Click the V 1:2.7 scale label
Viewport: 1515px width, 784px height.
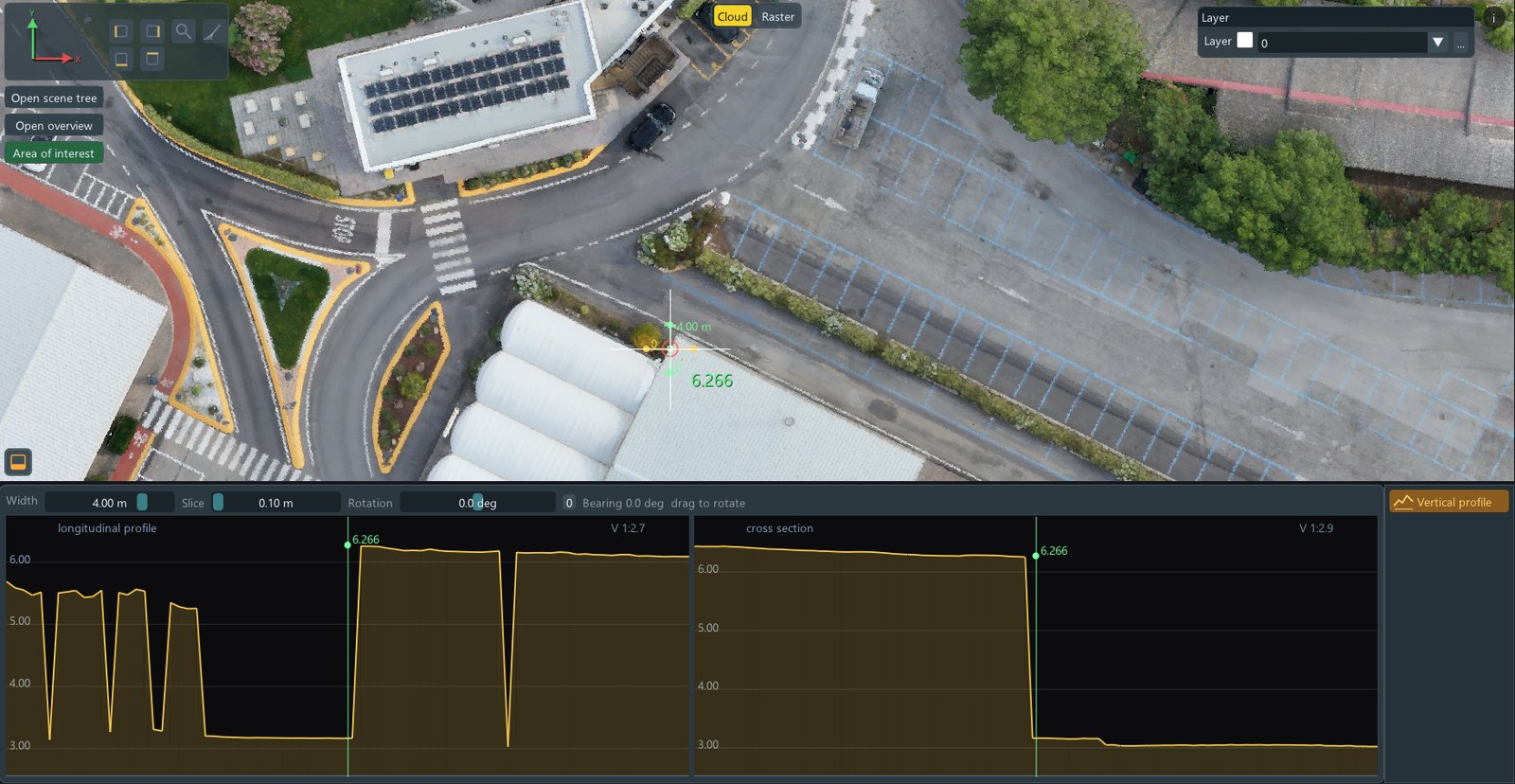coord(628,528)
